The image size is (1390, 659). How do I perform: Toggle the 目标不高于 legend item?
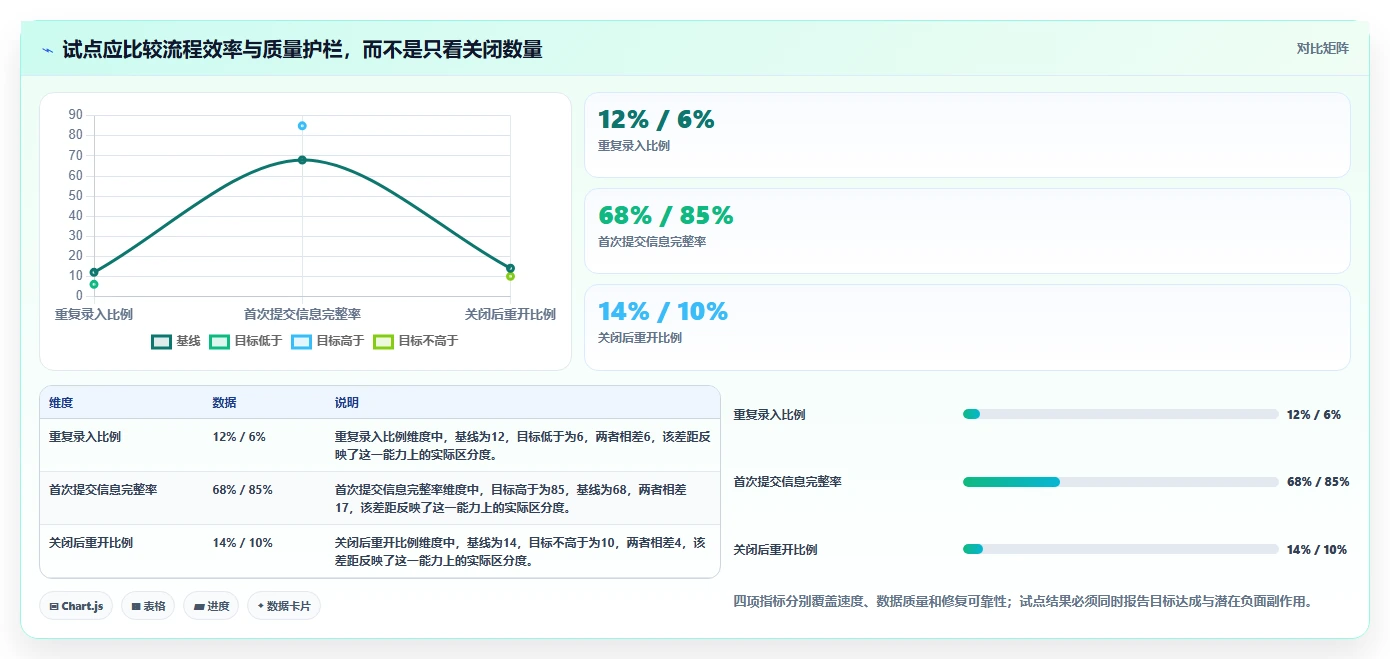415,341
